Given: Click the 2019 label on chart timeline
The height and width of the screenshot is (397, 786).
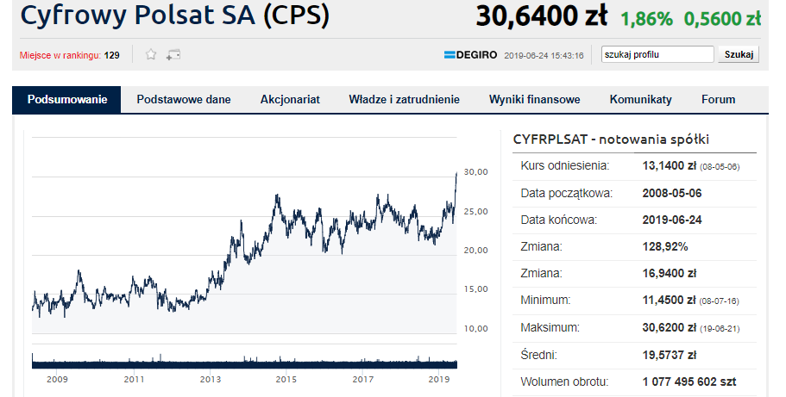Looking at the screenshot, I should click(x=439, y=379).
